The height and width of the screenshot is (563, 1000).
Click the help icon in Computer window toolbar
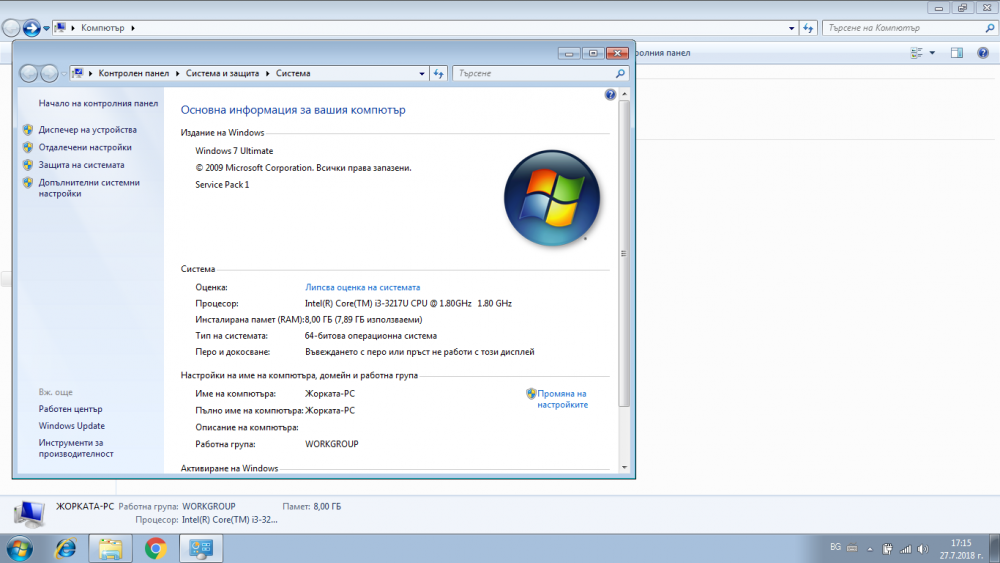[x=983, y=53]
